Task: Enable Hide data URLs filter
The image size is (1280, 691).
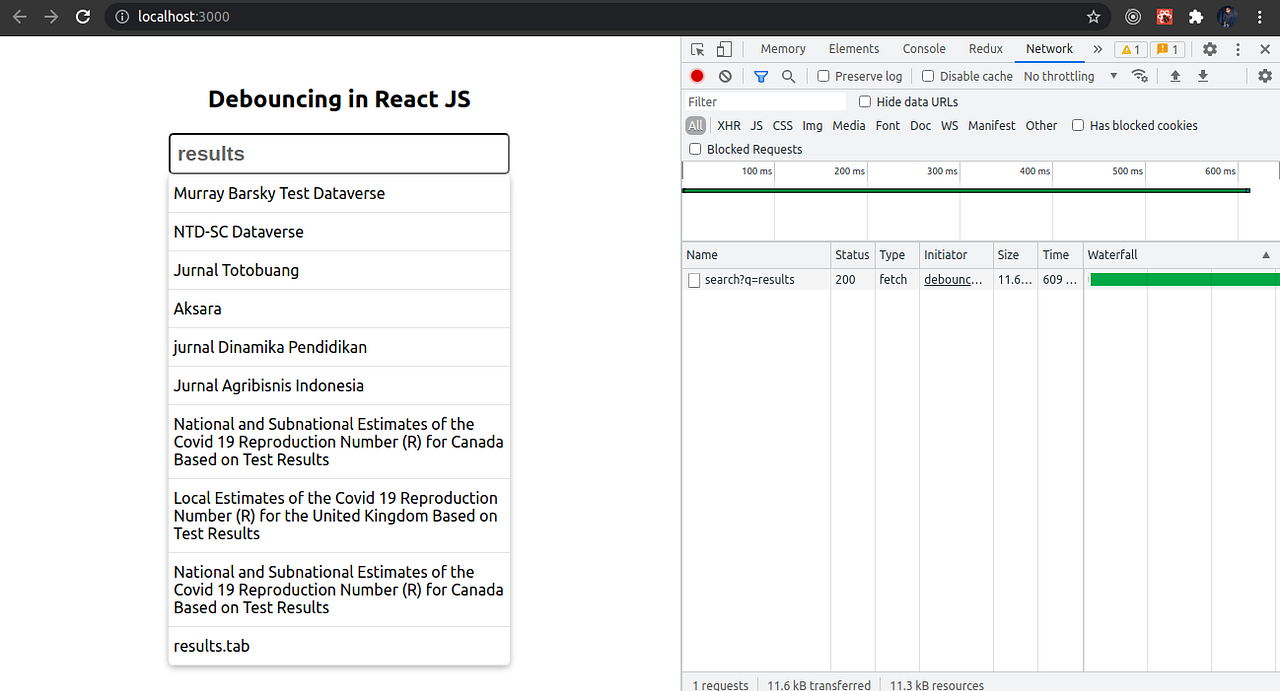Action: 864,101
